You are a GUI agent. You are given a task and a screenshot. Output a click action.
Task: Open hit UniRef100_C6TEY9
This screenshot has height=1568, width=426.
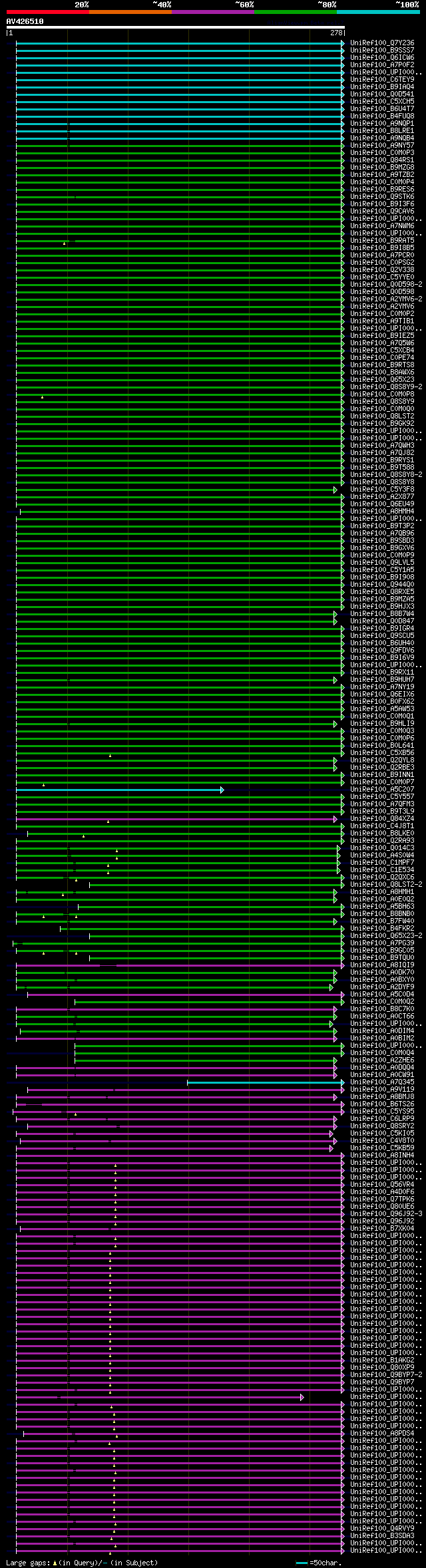(x=382, y=80)
